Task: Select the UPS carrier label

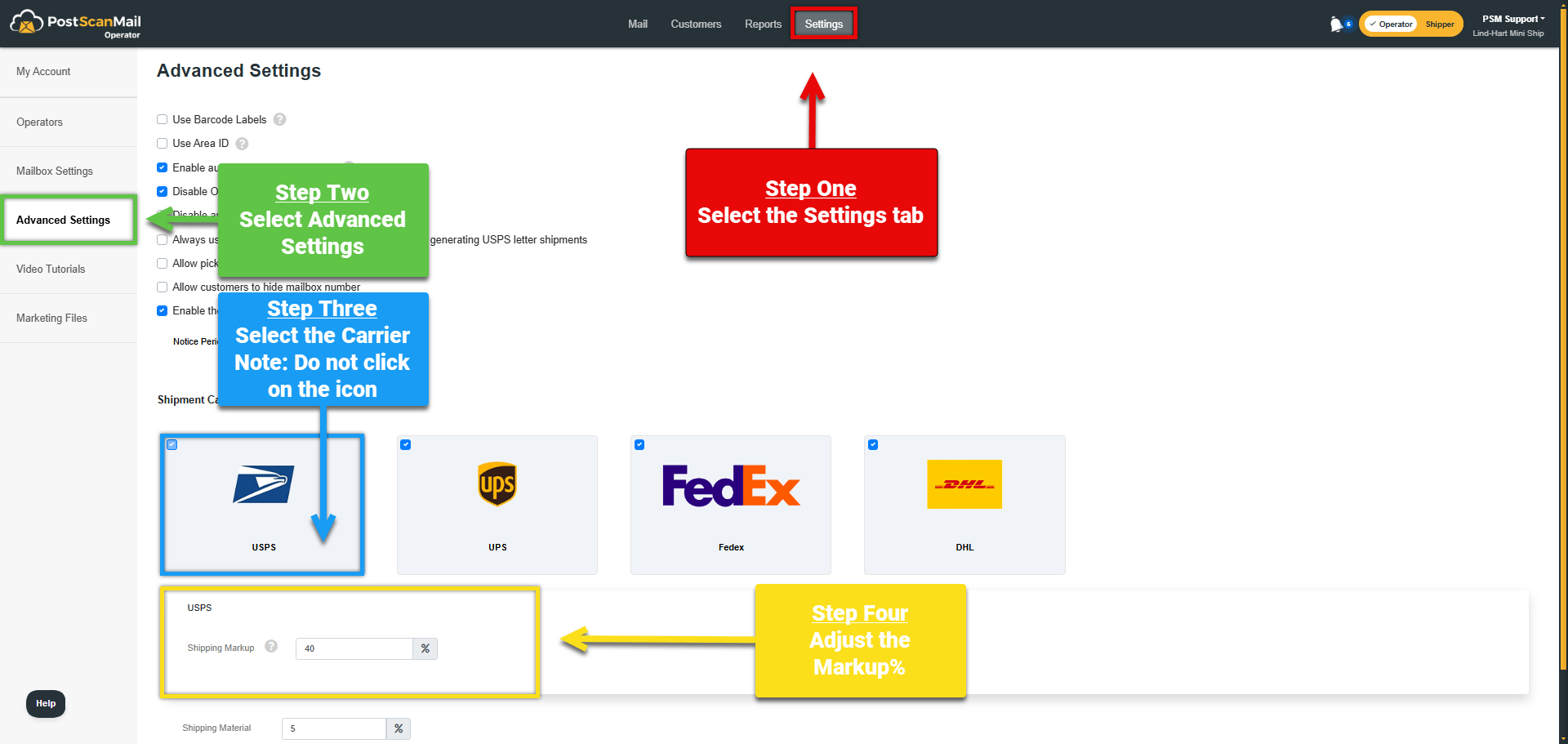Action: point(497,547)
